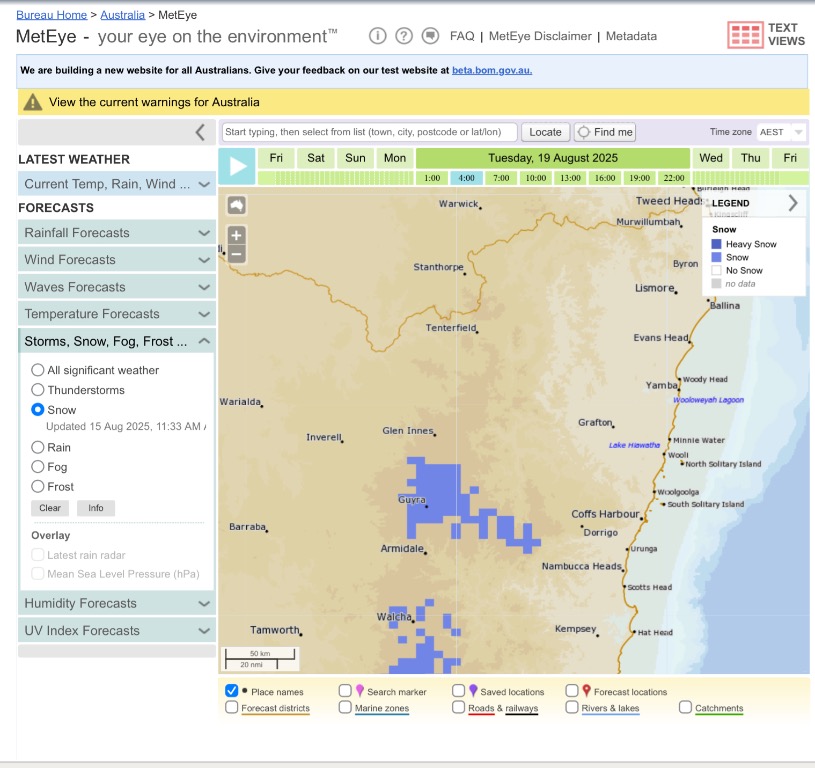The width and height of the screenshot is (815, 768).
Task: Collapse the Legend panel arrow
Action: coord(793,203)
